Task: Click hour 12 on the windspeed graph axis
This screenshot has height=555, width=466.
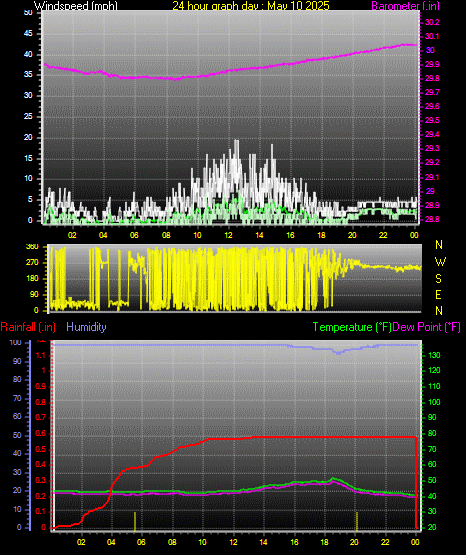Action: [228, 235]
